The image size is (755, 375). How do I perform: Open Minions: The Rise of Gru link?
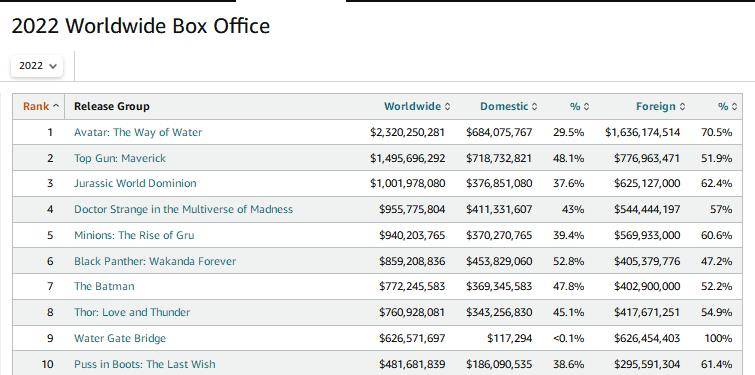click(134, 235)
